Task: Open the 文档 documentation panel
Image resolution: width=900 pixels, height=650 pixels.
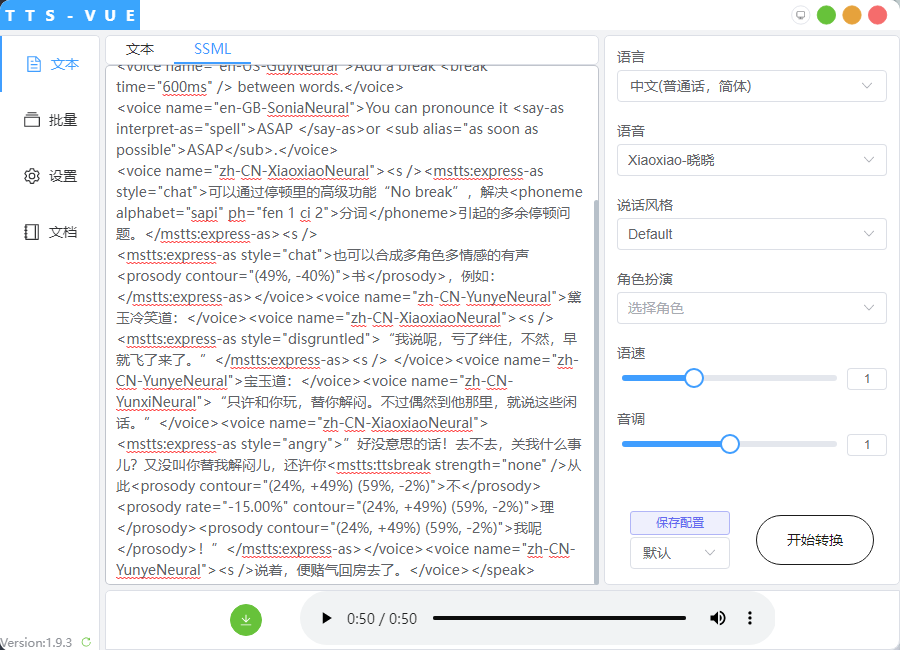Action: [50, 232]
